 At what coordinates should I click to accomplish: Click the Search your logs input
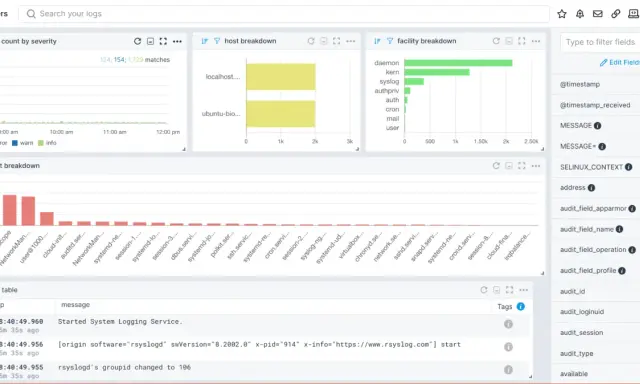tap(284, 14)
